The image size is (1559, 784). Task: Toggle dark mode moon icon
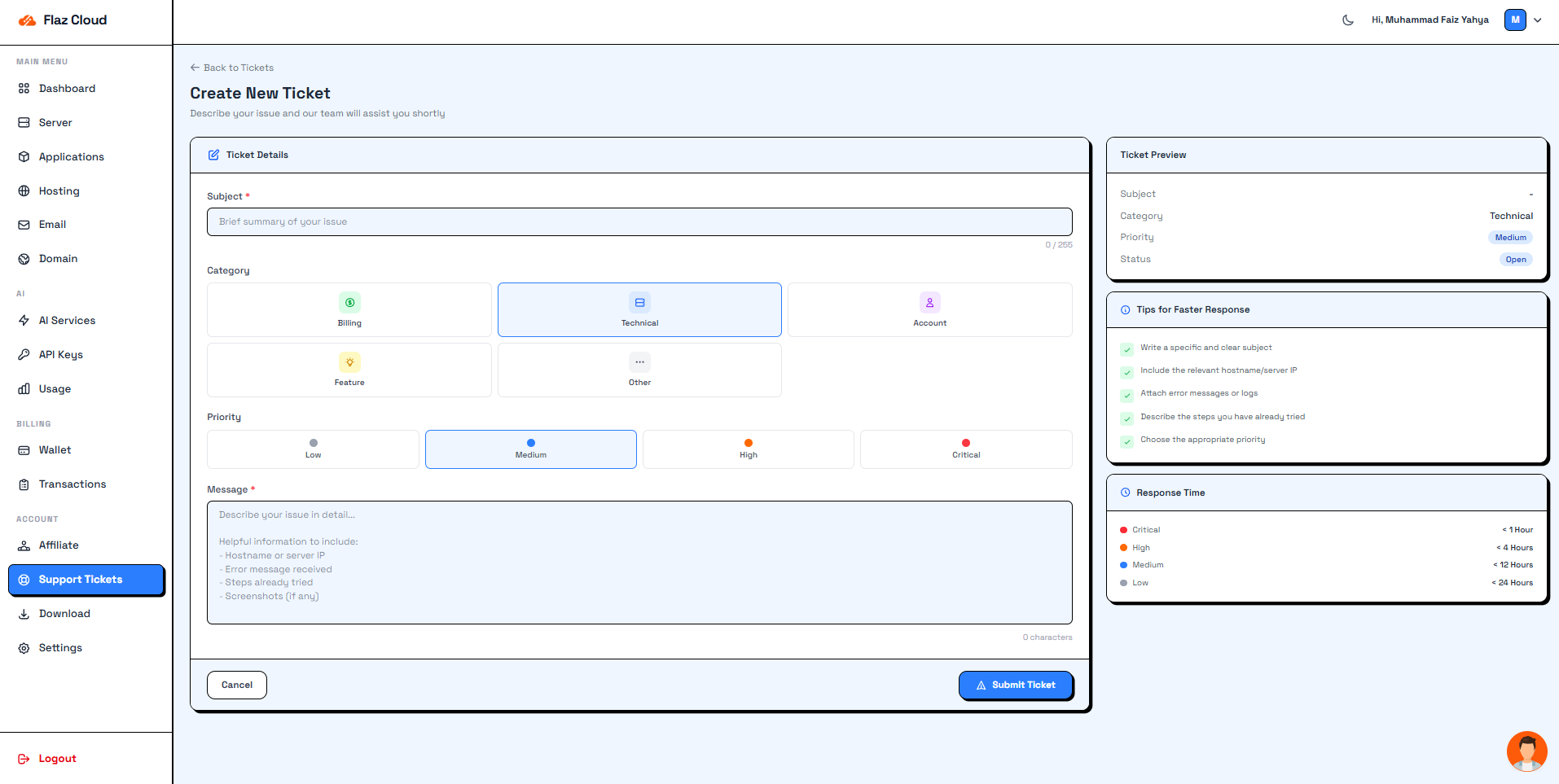coord(1348,20)
